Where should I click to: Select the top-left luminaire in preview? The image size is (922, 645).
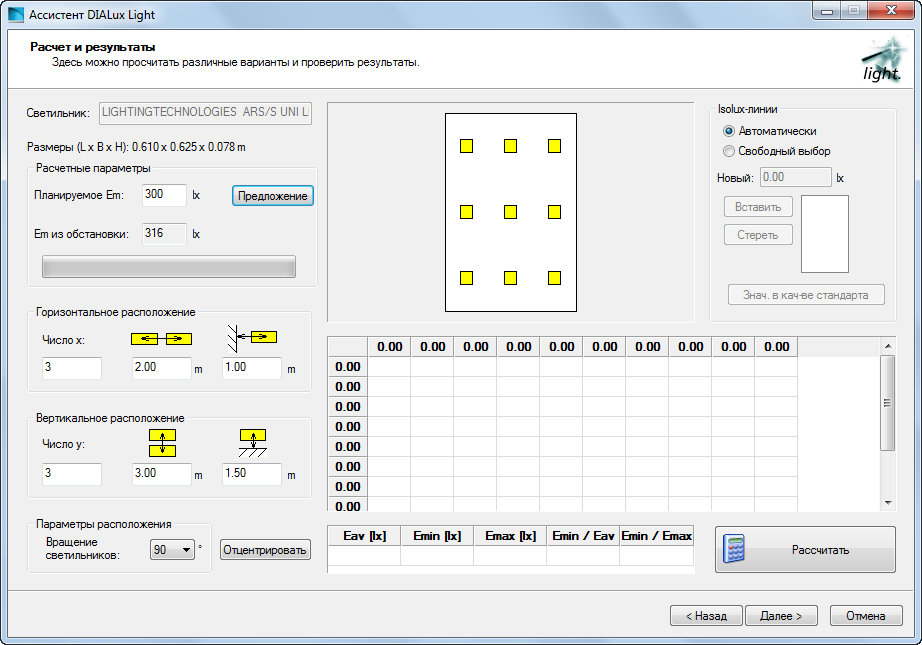click(x=466, y=146)
